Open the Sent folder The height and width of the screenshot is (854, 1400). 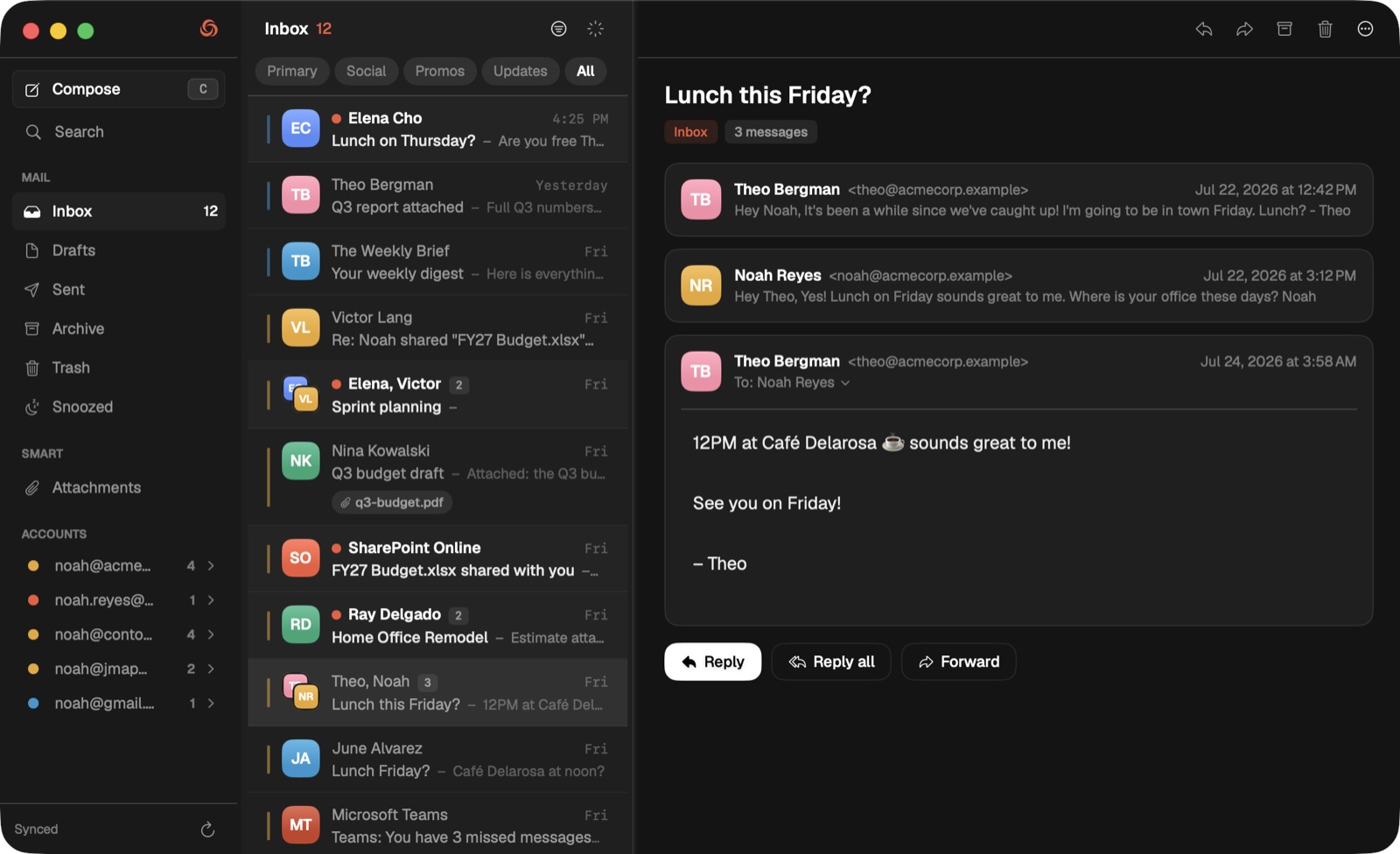click(119, 290)
